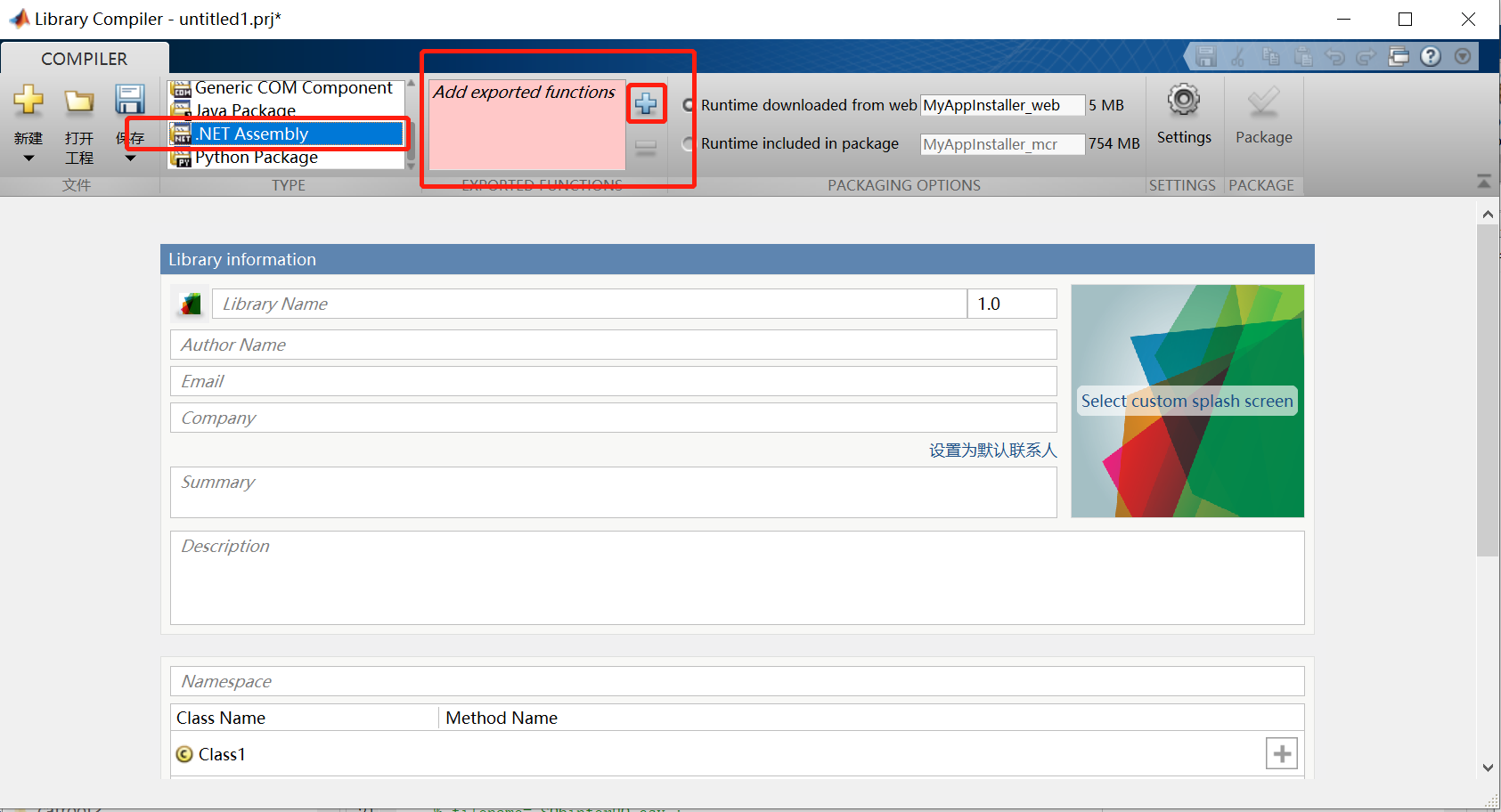Choose Runtime downloaded from web option

point(689,105)
